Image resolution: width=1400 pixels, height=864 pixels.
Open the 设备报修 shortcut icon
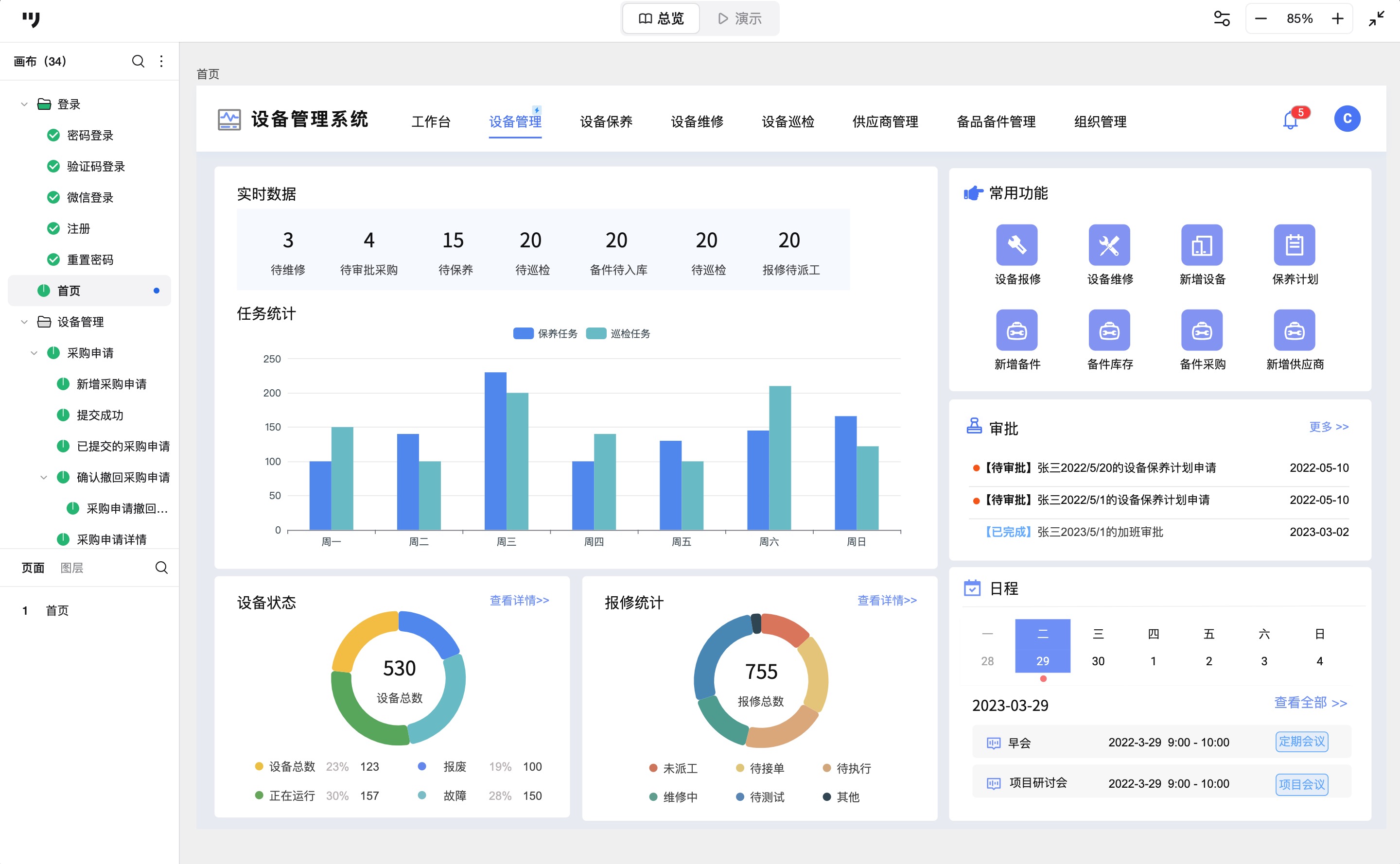pyautogui.click(x=1016, y=245)
